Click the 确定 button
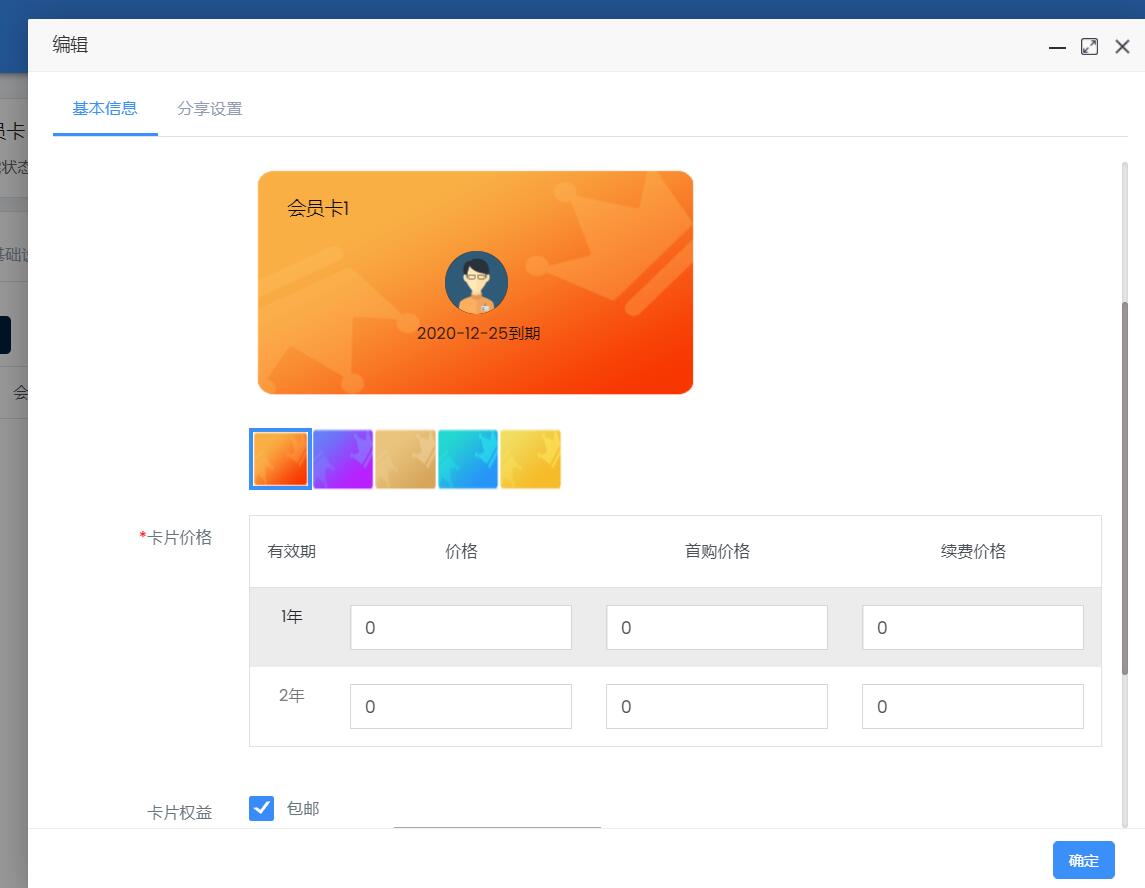Viewport: 1145px width, 888px height. 1084,860
